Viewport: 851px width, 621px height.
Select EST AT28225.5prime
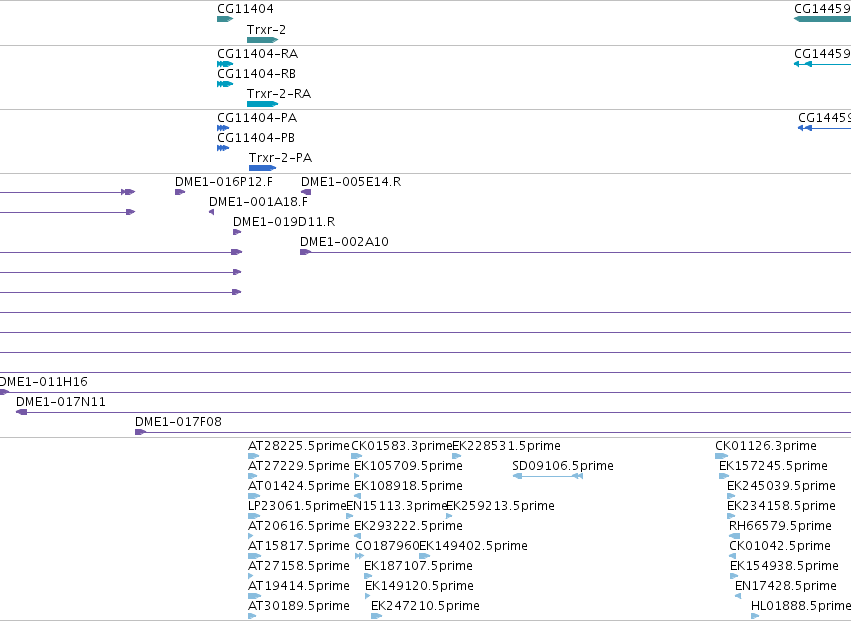coord(299,446)
